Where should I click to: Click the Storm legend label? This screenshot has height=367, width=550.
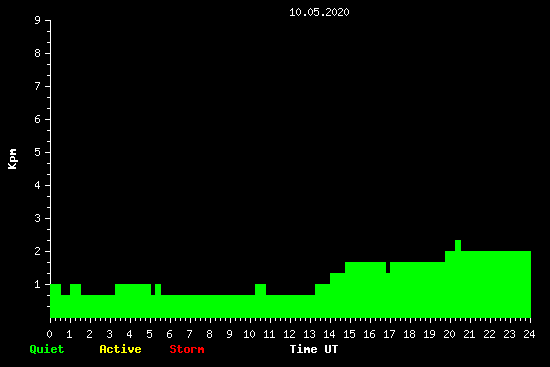coord(187,349)
